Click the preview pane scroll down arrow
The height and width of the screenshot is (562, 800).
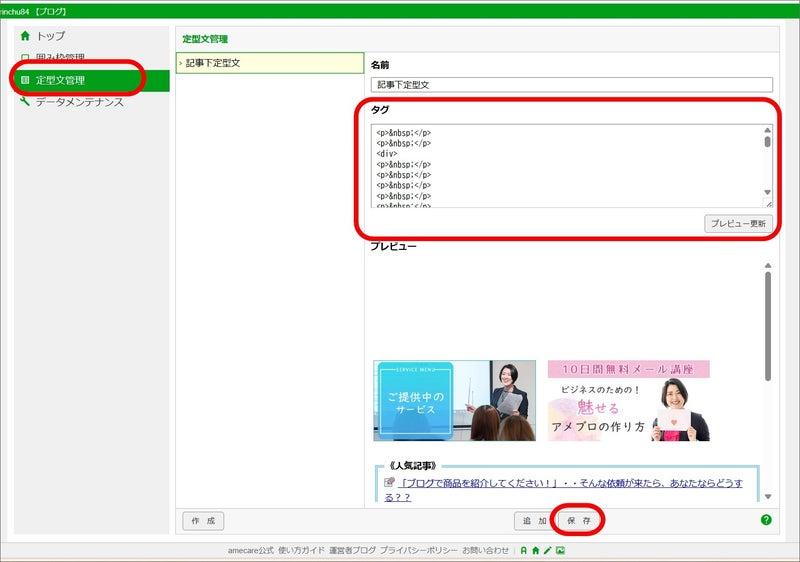click(x=768, y=497)
